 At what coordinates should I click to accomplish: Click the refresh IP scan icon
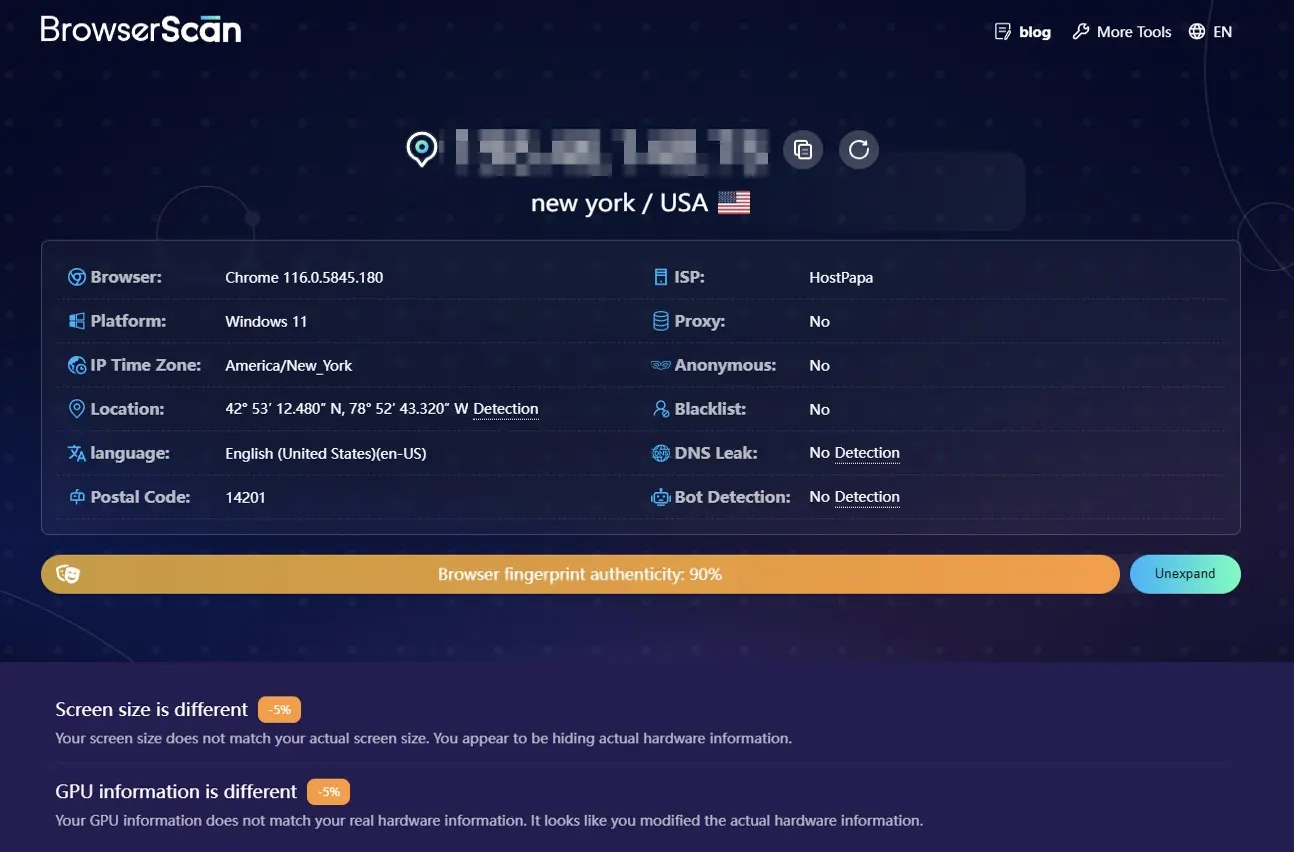coord(858,149)
